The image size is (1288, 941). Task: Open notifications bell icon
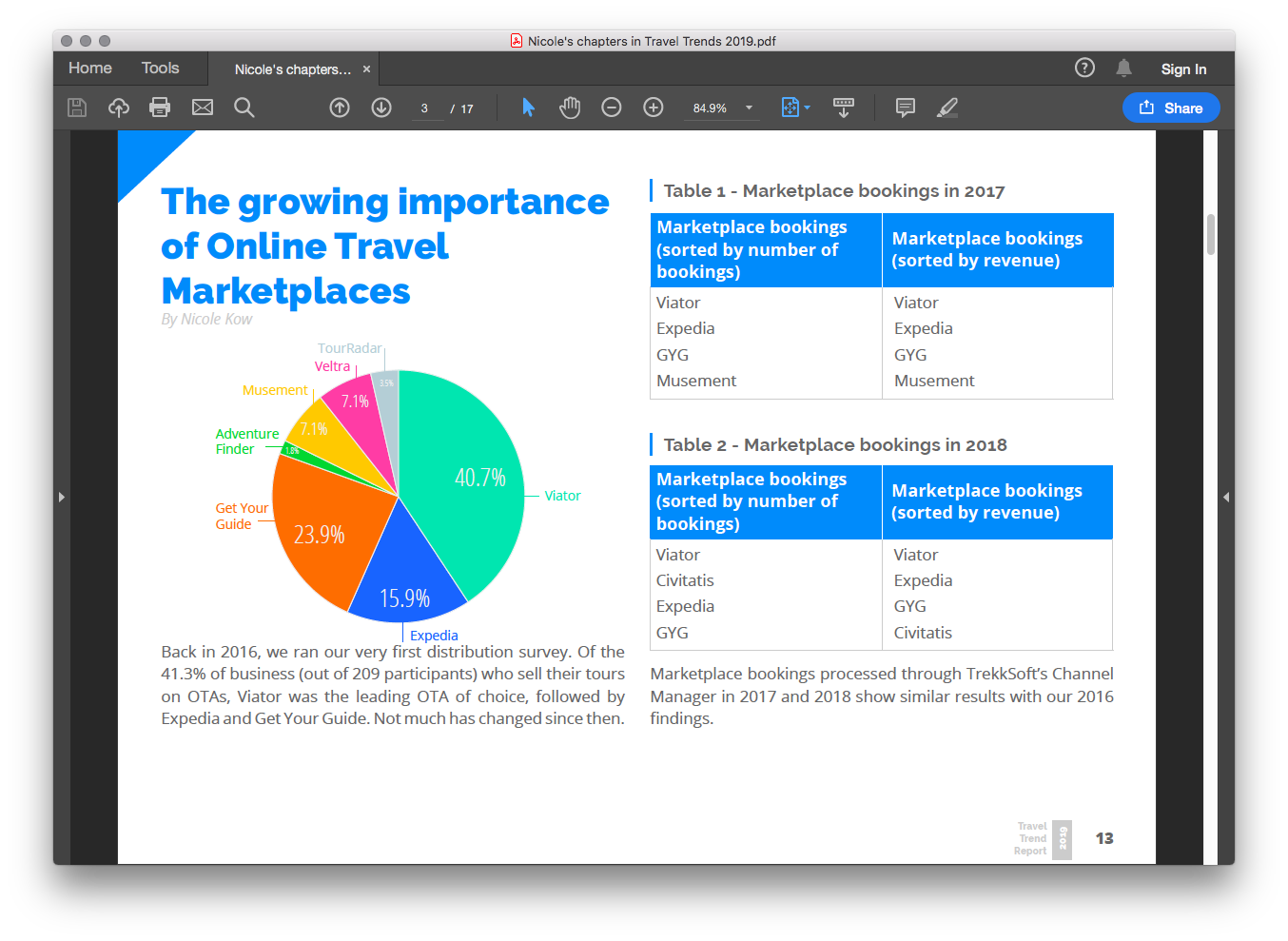click(1123, 68)
